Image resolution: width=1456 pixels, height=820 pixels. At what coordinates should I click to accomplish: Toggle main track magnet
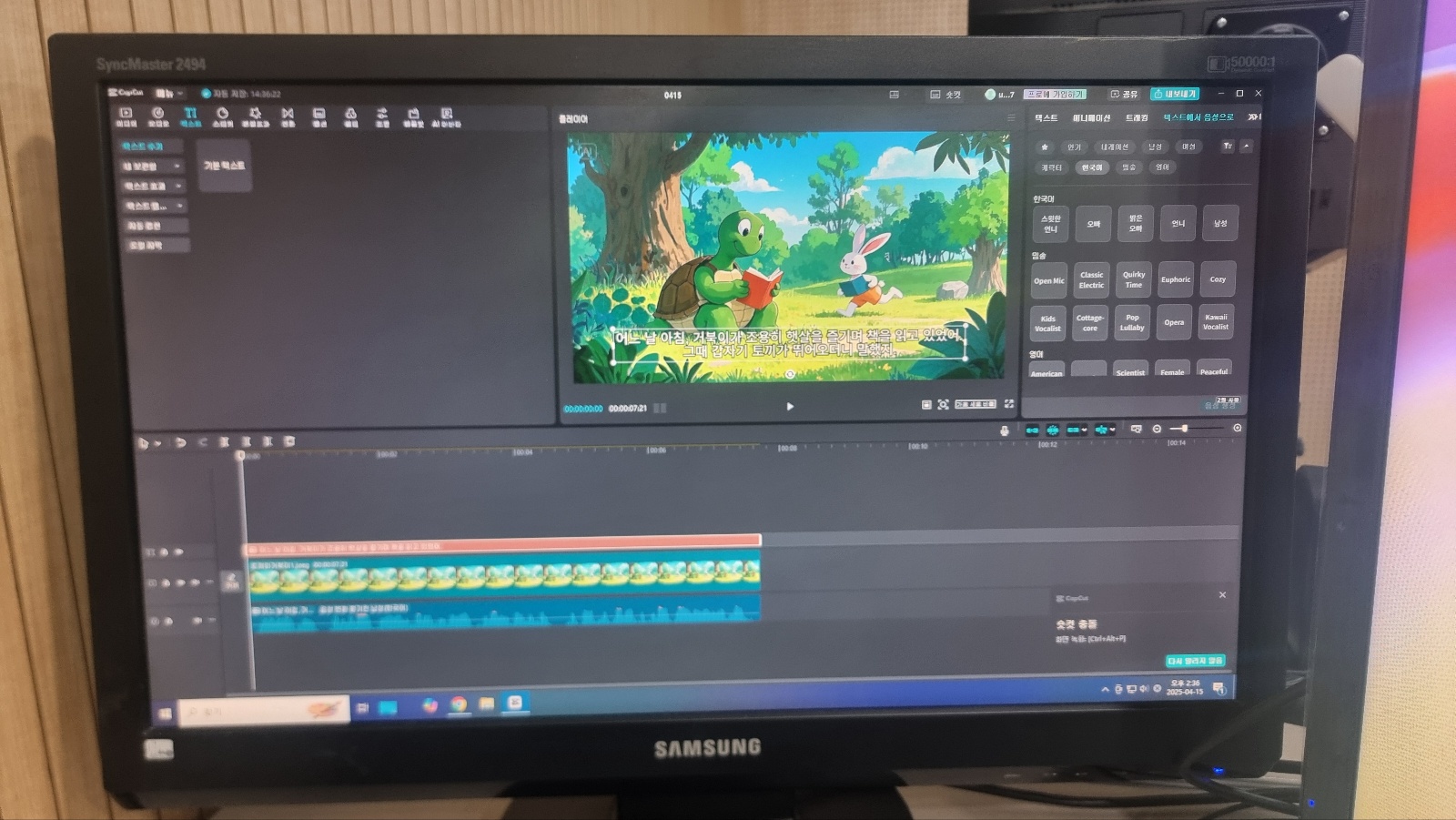click(x=1032, y=430)
